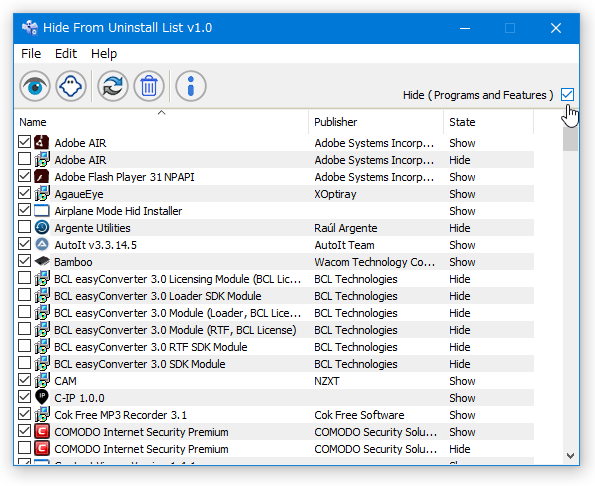This screenshot has width=595, height=486.
Task: Click the AutoIt Team publisher cell
Action: click(344, 245)
